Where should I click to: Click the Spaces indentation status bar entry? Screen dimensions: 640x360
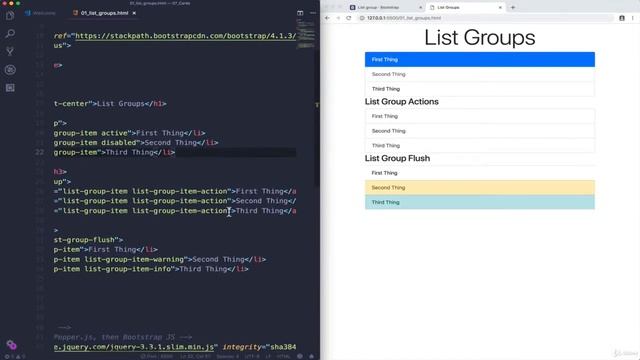coord(228,356)
